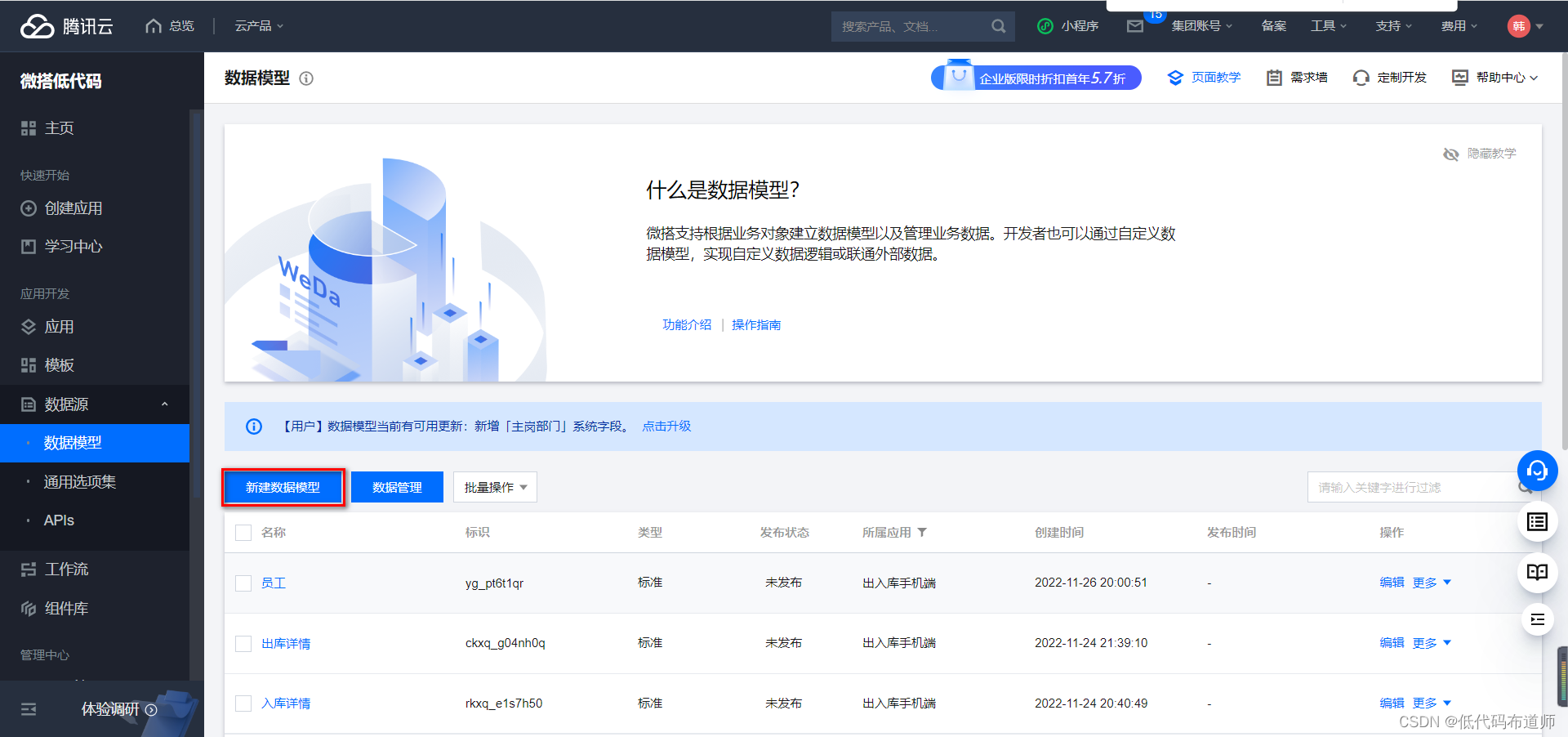The height and width of the screenshot is (737, 1568).
Task: Check the 入库详情 row checkbox
Action: 243,703
